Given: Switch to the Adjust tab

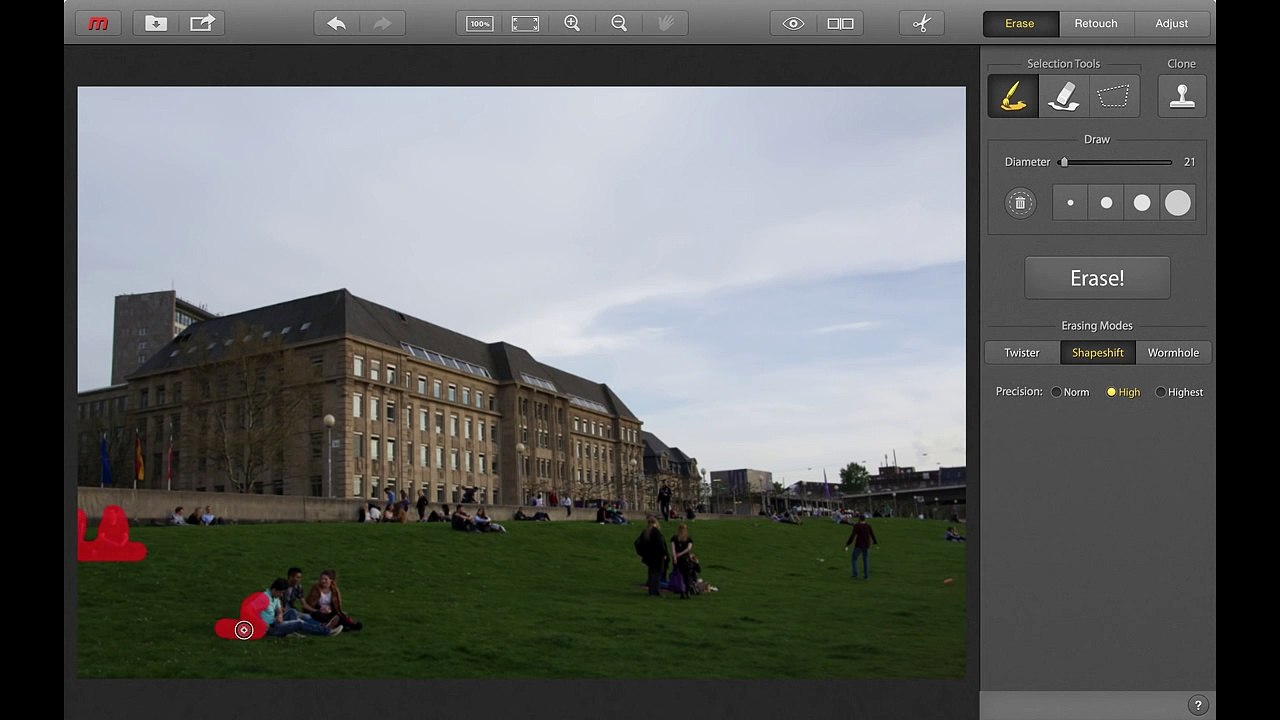Looking at the screenshot, I should coord(1172,23).
